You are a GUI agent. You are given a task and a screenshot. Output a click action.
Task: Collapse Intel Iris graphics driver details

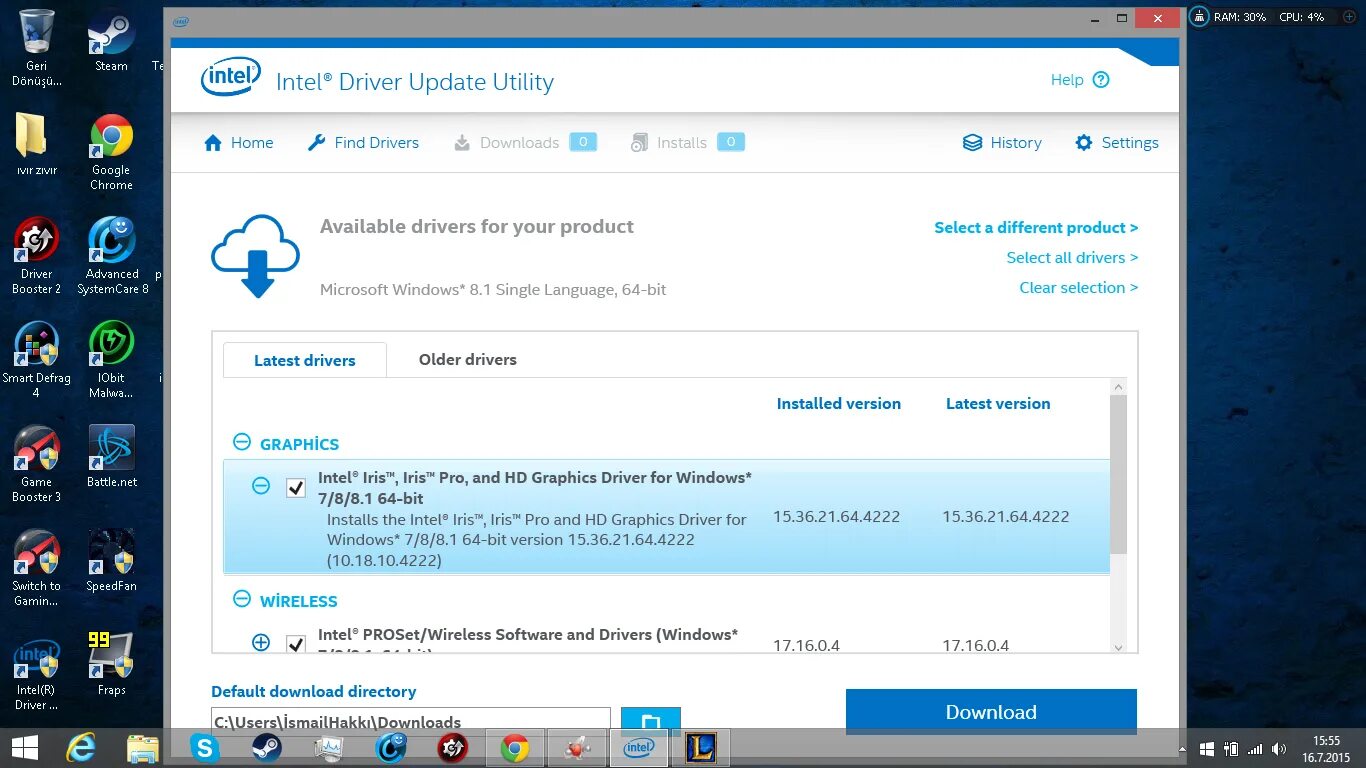click(261, 486)
